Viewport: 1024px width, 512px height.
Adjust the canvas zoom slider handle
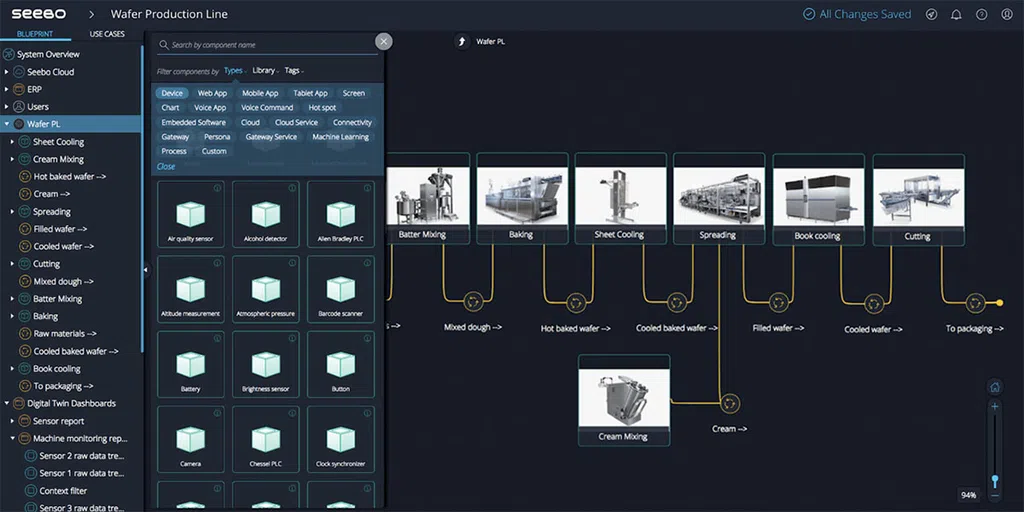click(x=995, y=482)
